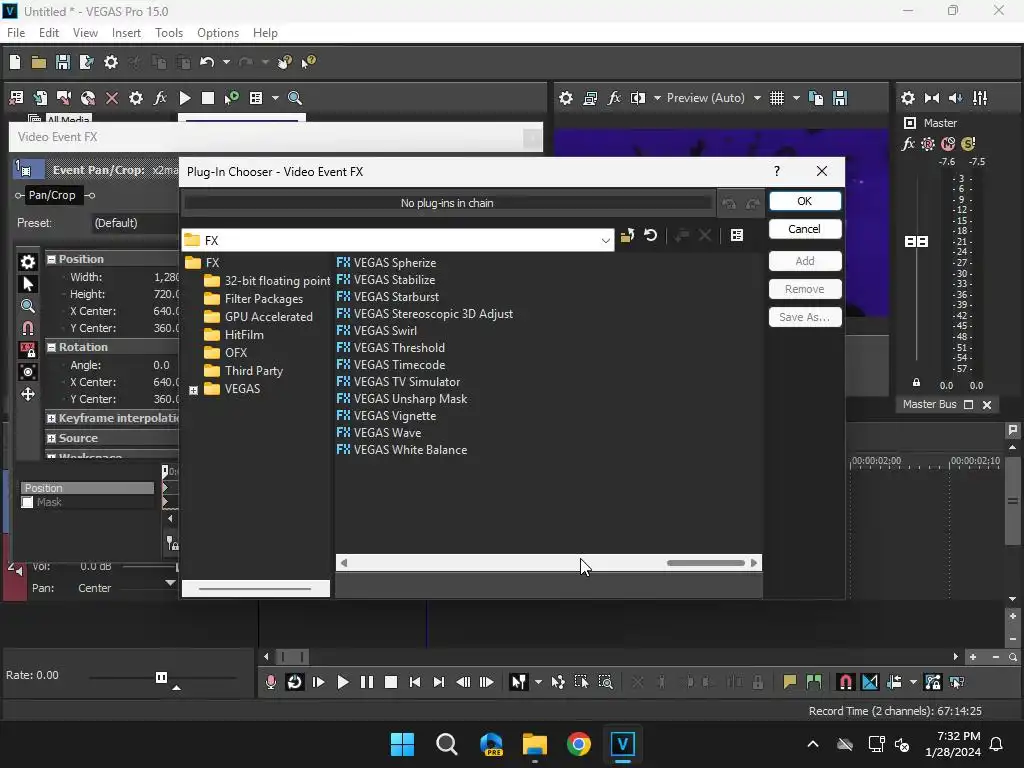Adjust the playback Rate slider
This screenshot has width=1024, height=768.
(x=161, y=677)
